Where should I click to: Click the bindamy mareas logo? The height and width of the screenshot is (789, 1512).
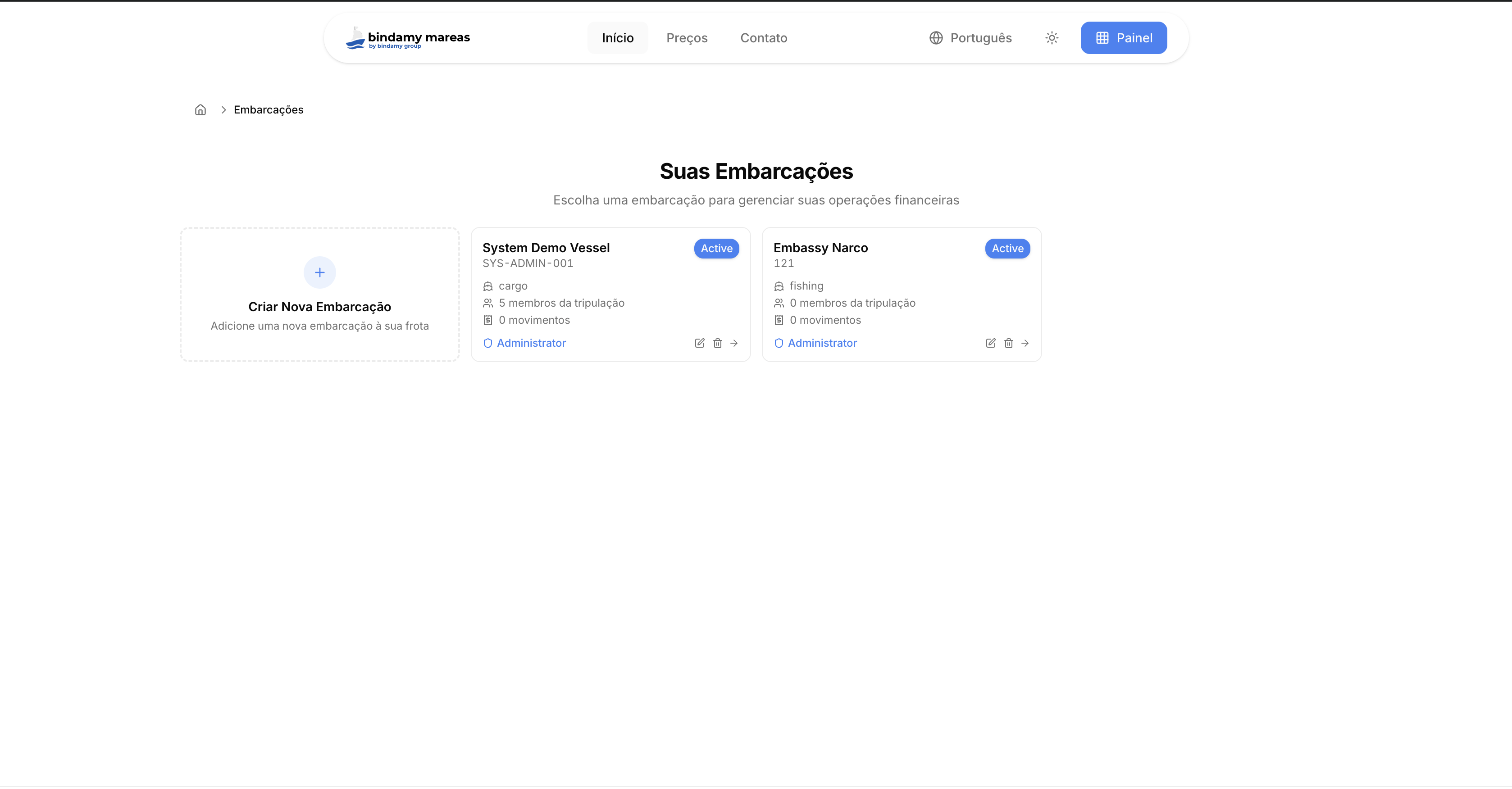pos(408,38)
